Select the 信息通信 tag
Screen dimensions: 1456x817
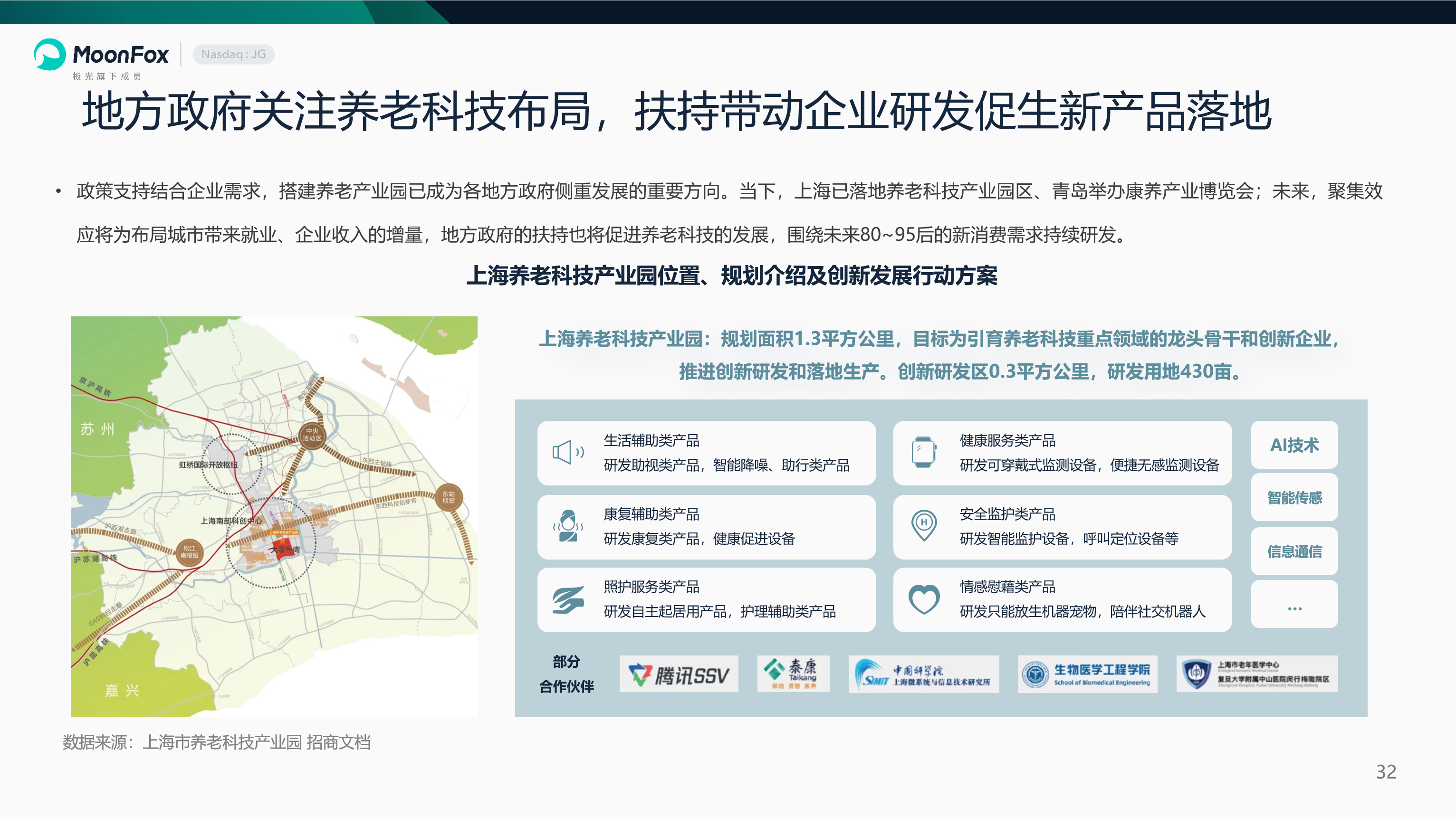click(x=1294, y=551)
